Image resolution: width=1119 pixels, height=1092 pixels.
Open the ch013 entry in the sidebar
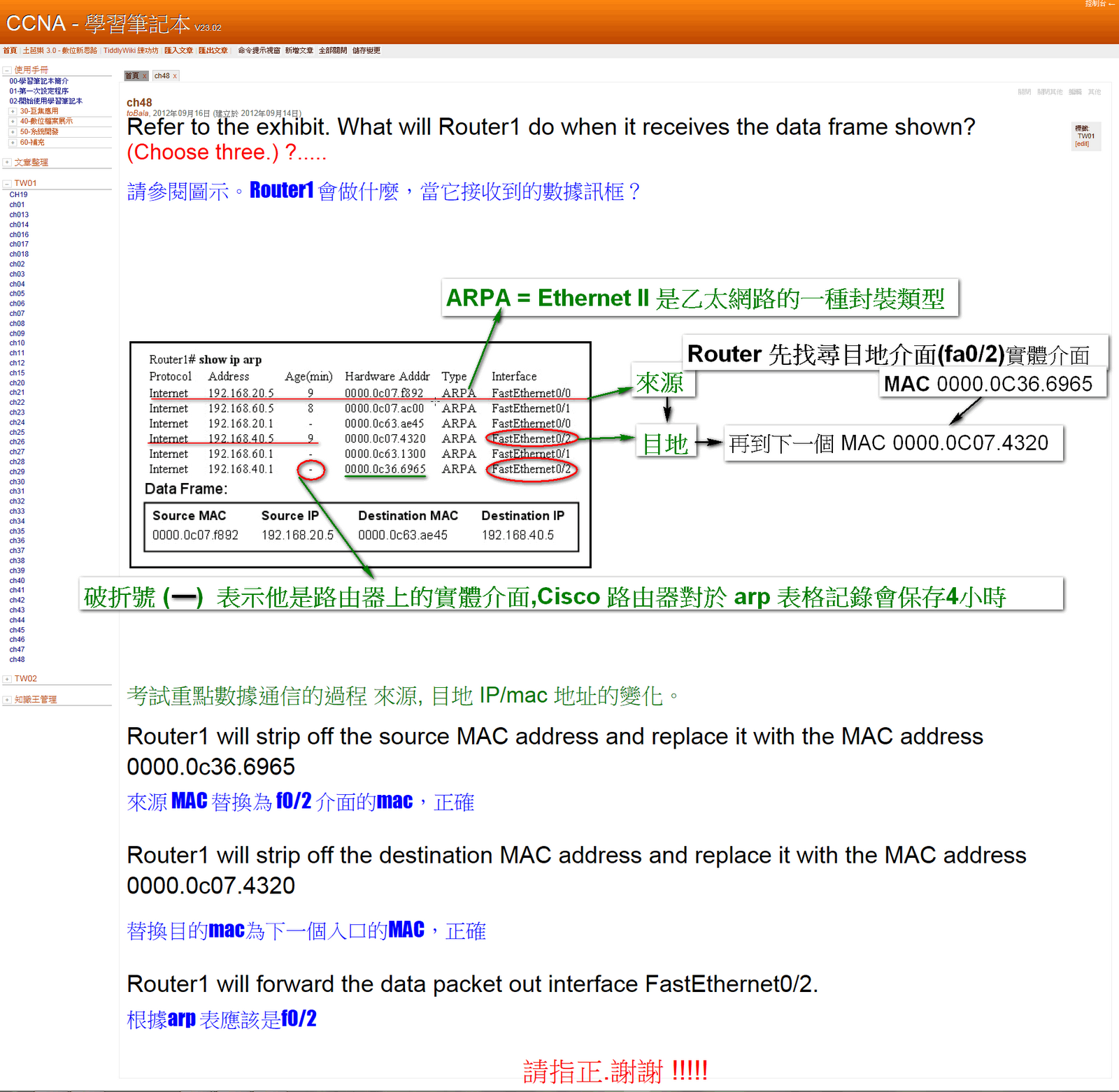19,215
